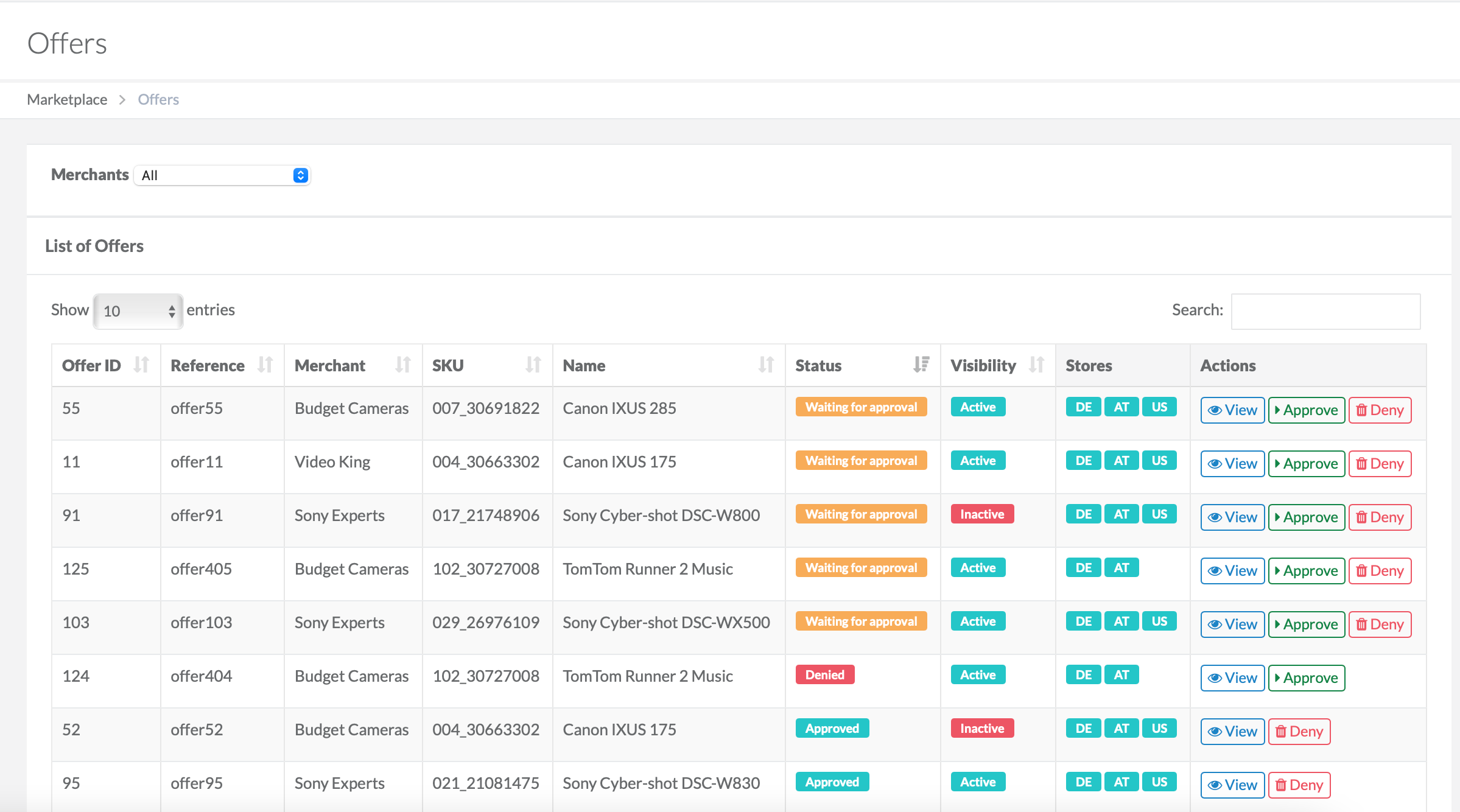
Task: Click the Search input field
Action: [x=1325, y=311]
